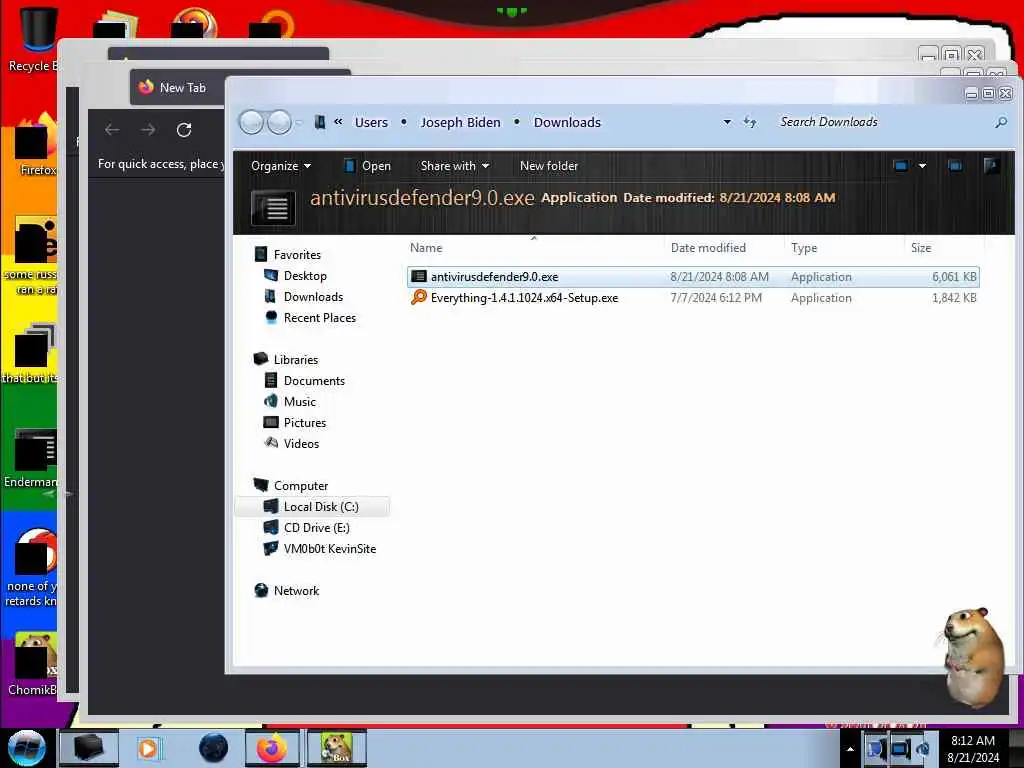The width and height of the screenshot is (1024, 768).
Task: Click the Explorer folder taskbar icon
Action: (x=89, y=748)
